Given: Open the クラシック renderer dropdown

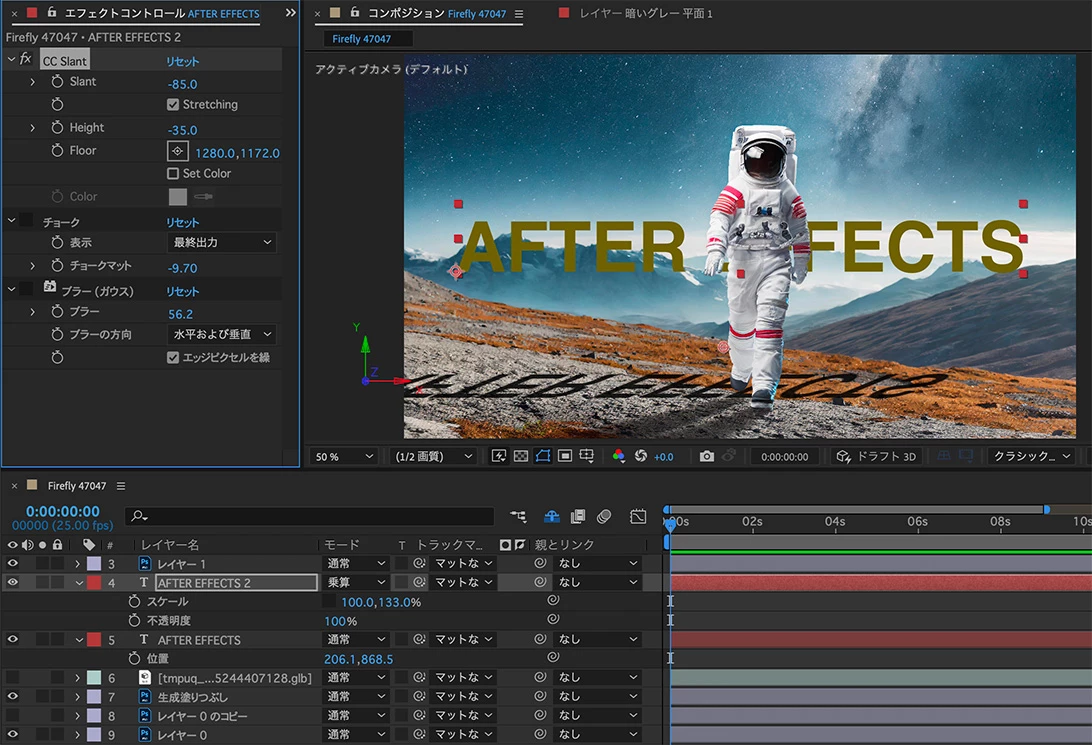Looking at the screenshot, I should coord(1031,456).
